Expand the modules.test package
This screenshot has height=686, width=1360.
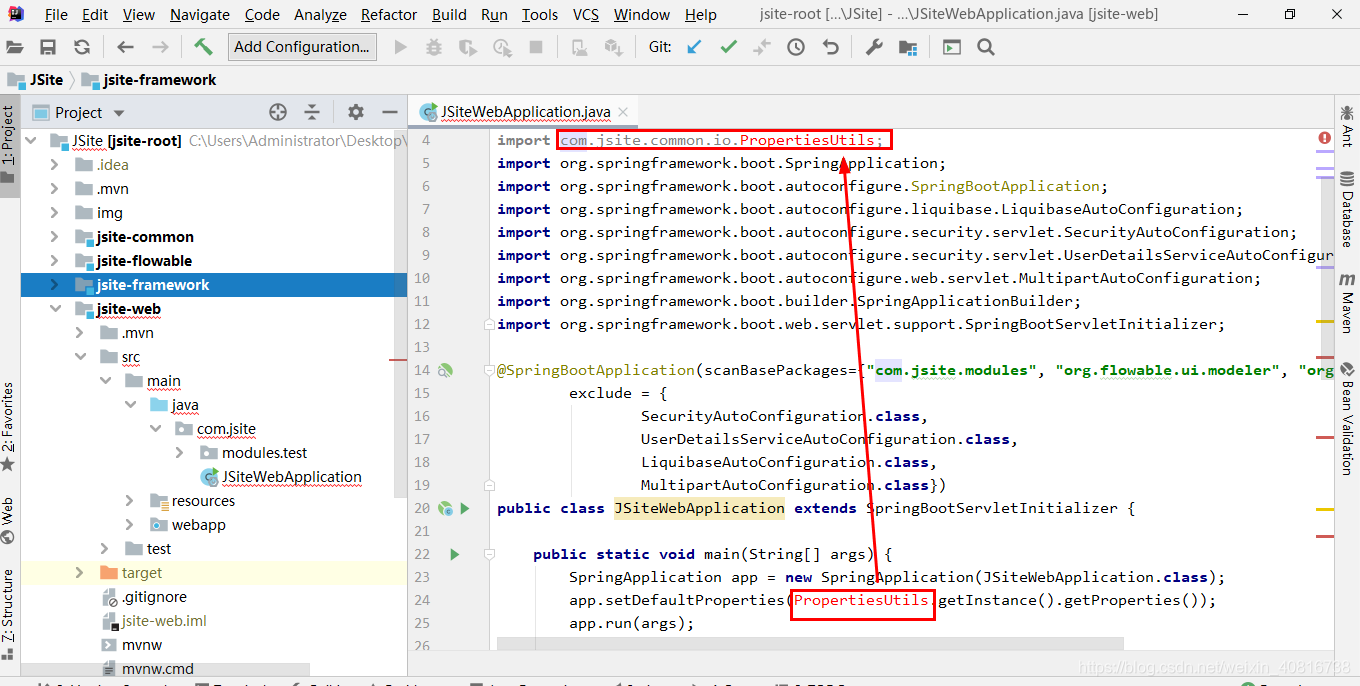[179, 453]
